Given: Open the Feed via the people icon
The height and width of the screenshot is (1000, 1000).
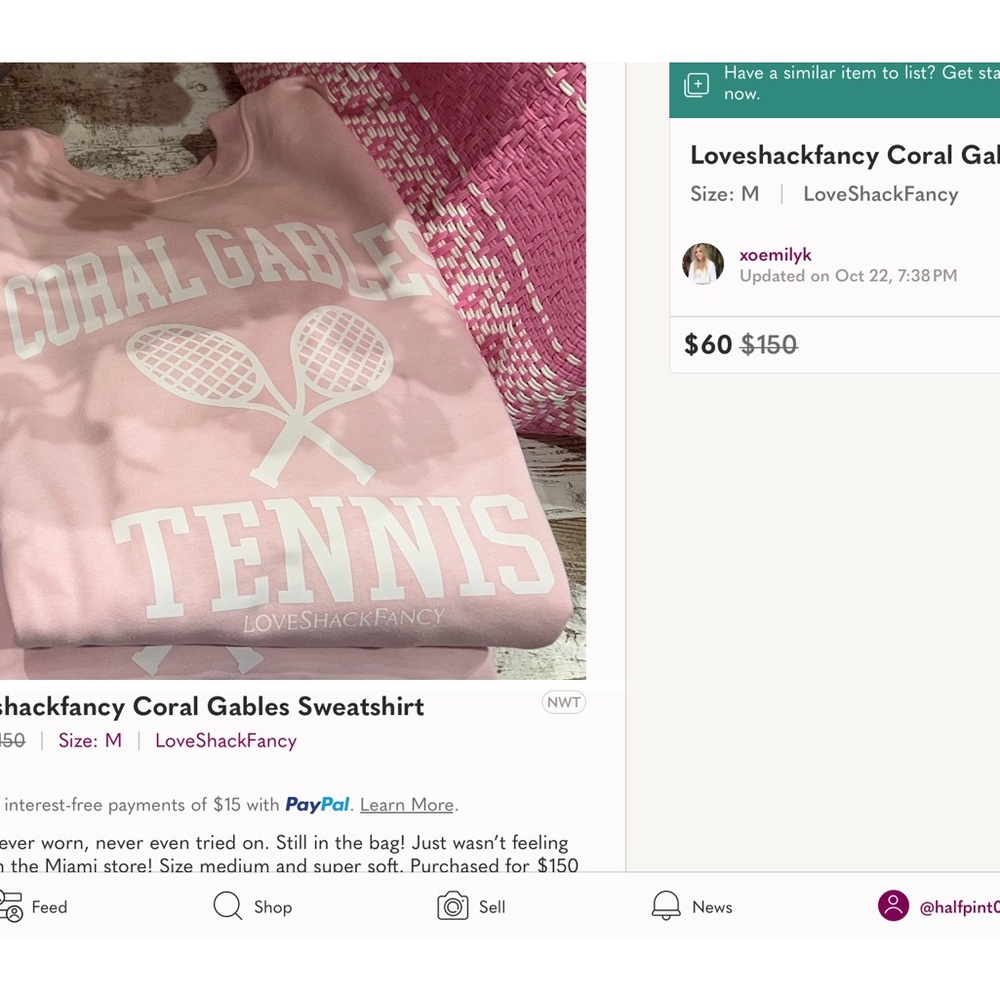Looking at the screenshot, I should (13, 906).
